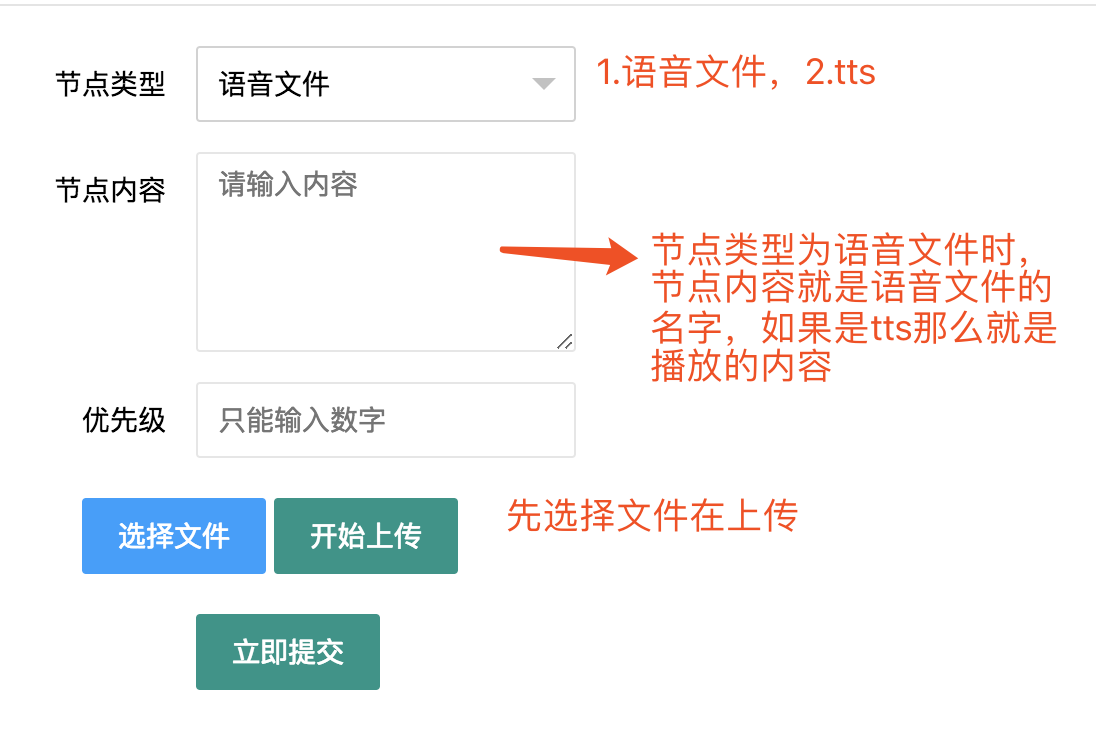Click the red annotation arrow
The image size is (1096, 752).
568,255
